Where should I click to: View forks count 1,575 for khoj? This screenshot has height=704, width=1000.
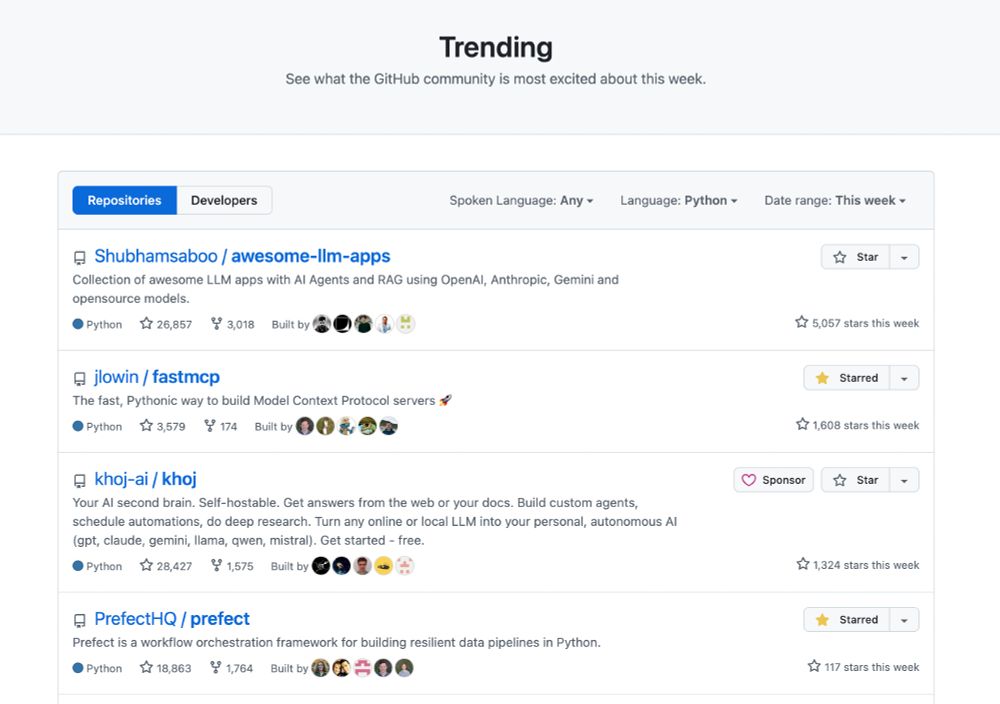pos(232,566)
